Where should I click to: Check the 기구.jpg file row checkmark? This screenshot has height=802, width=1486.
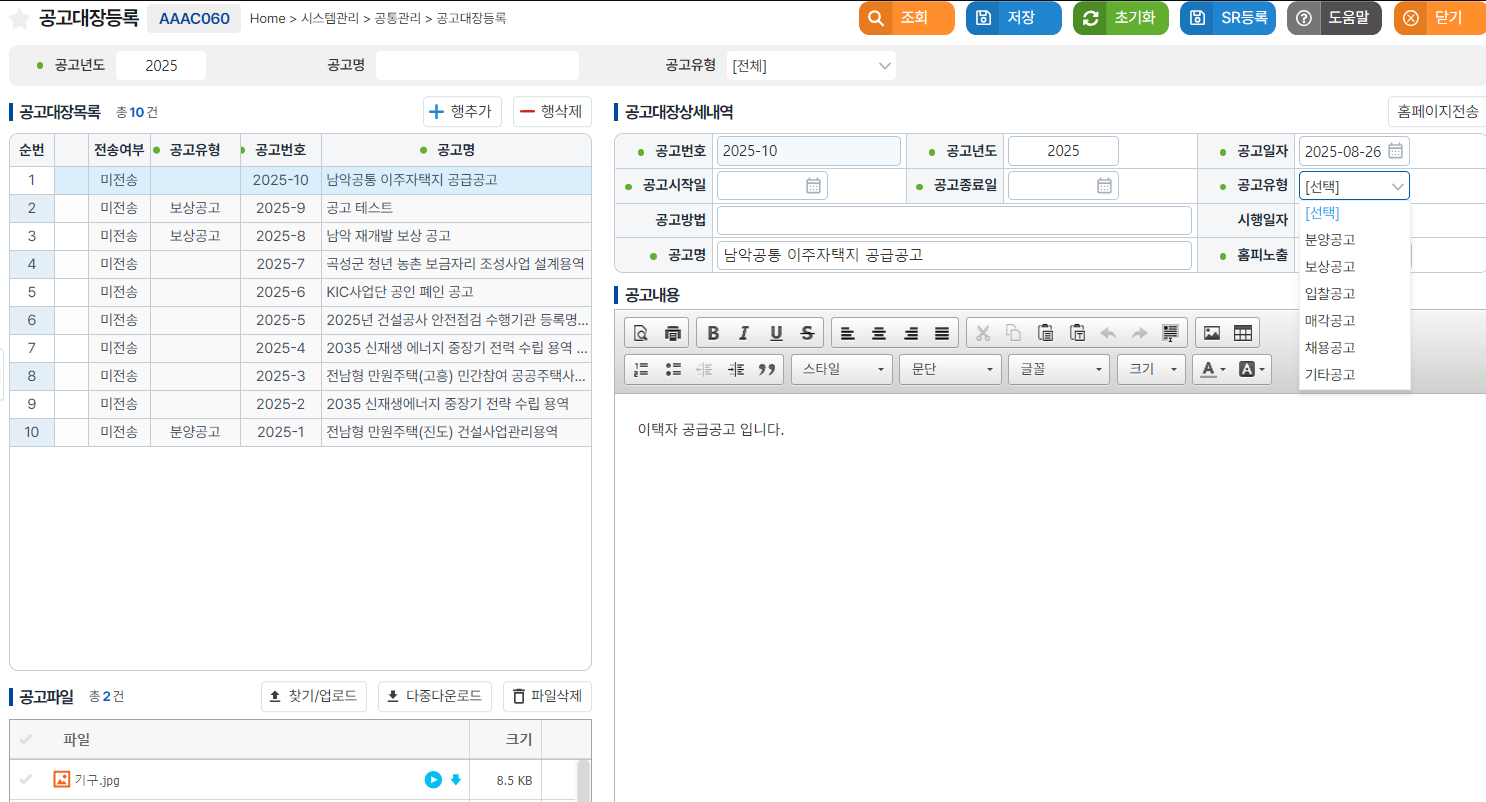pyautogui.click(x=26, y=780)
